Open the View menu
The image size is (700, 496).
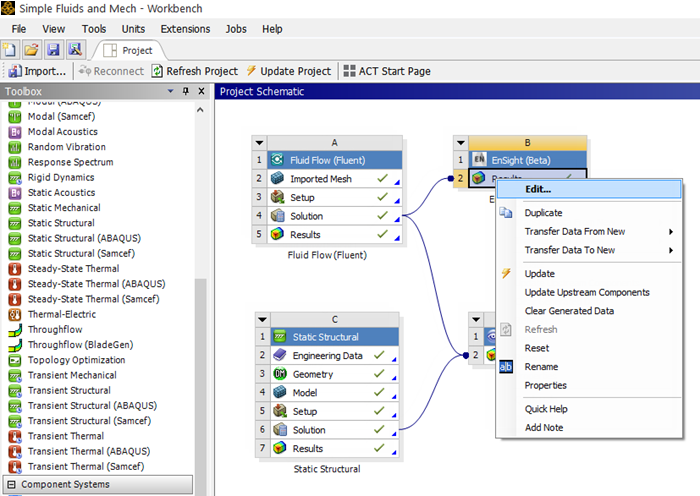coord(54,29)
